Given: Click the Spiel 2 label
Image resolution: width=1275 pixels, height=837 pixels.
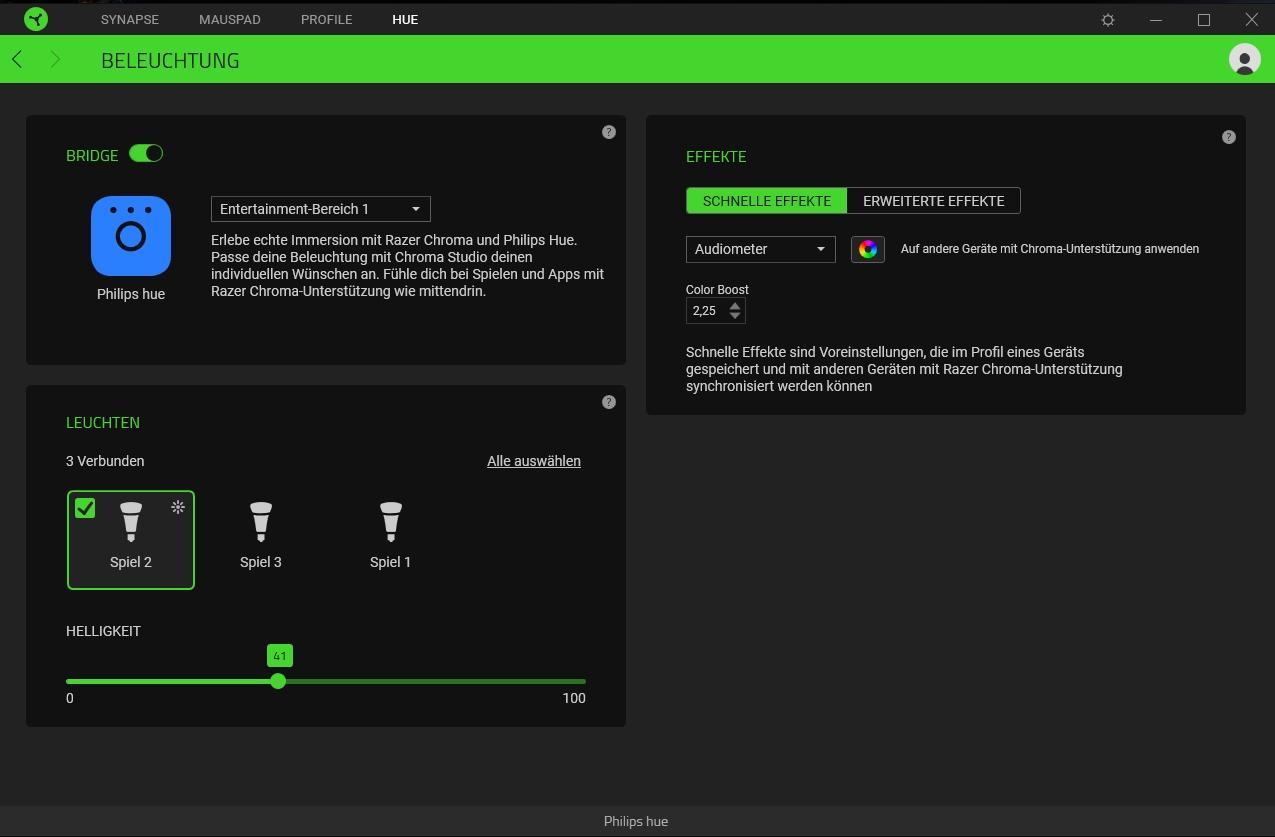Looking at the screenshot, I should [x=131, y=562].
